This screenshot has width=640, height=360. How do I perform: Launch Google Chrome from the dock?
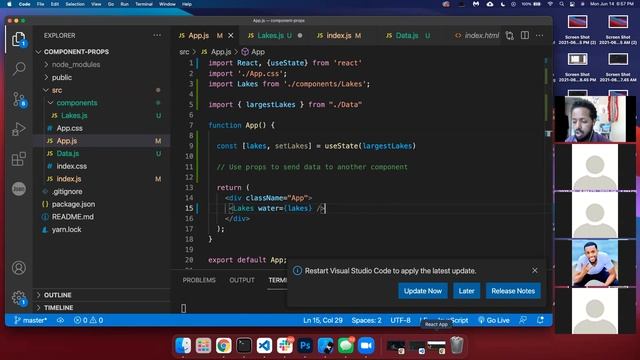pyautogui.click(x=224, y=346)
